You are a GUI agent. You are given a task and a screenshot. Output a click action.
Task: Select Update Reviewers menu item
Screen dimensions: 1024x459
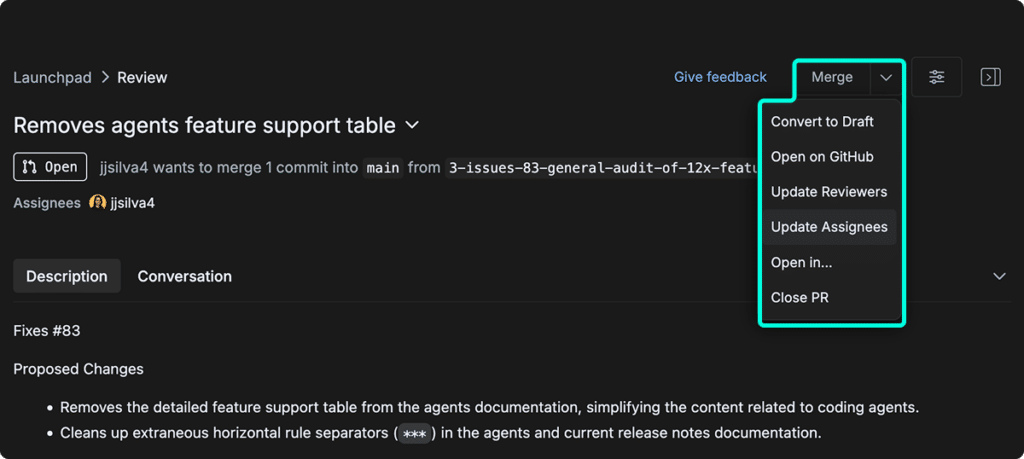829,192
